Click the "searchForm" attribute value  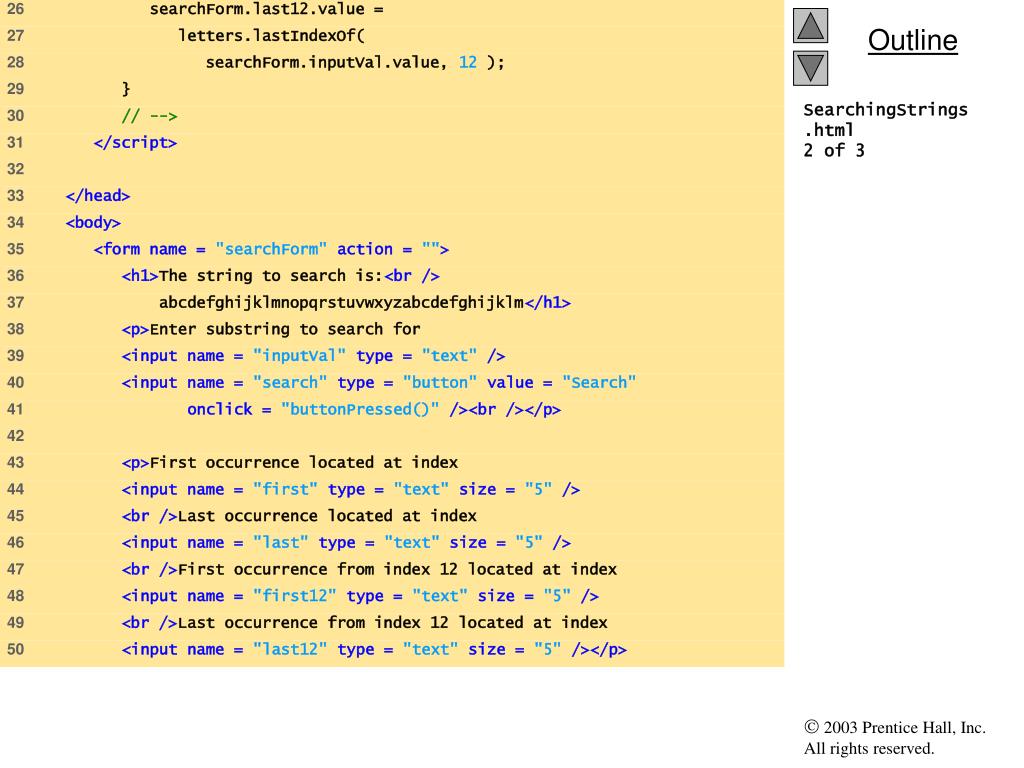(271, 249)
